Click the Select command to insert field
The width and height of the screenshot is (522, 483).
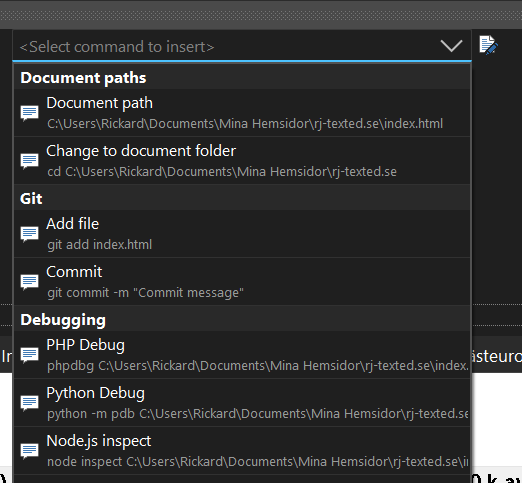coord(242,46)
